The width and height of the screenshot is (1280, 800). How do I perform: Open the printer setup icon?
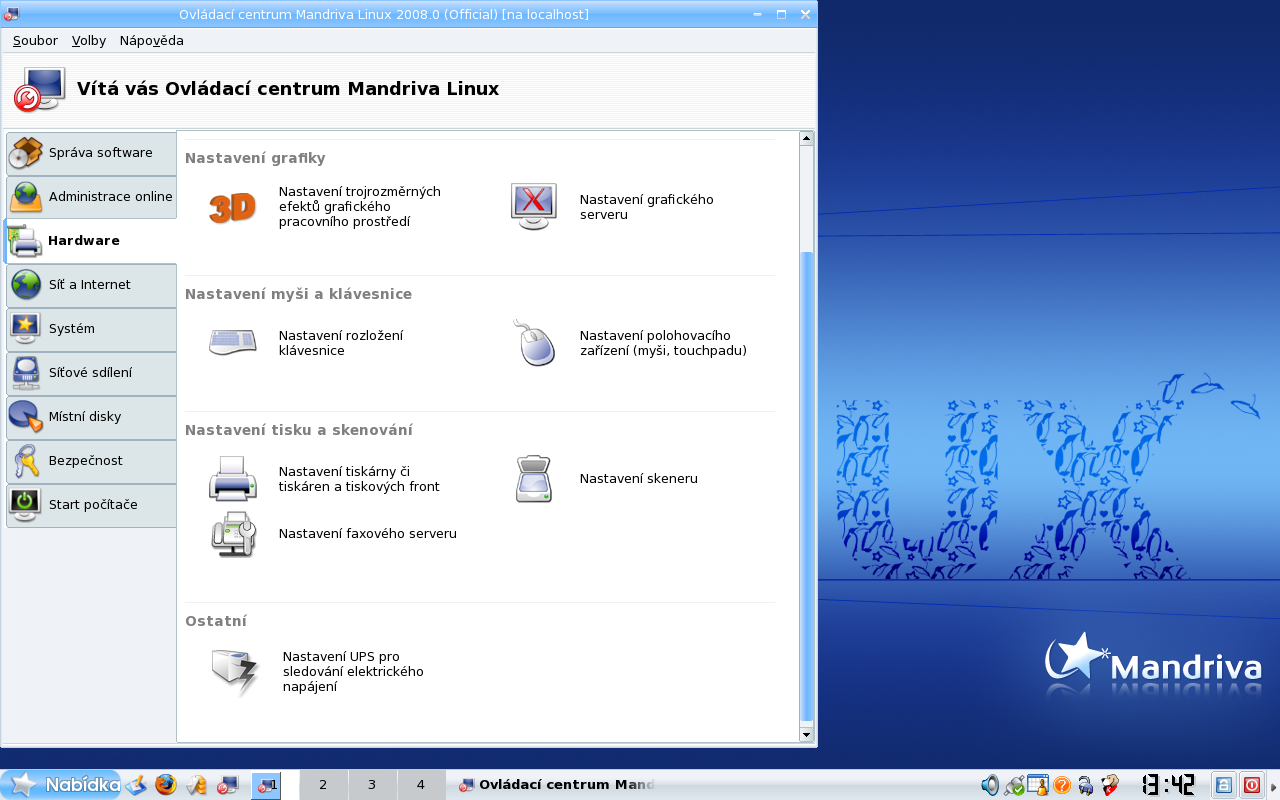[233, 478]
